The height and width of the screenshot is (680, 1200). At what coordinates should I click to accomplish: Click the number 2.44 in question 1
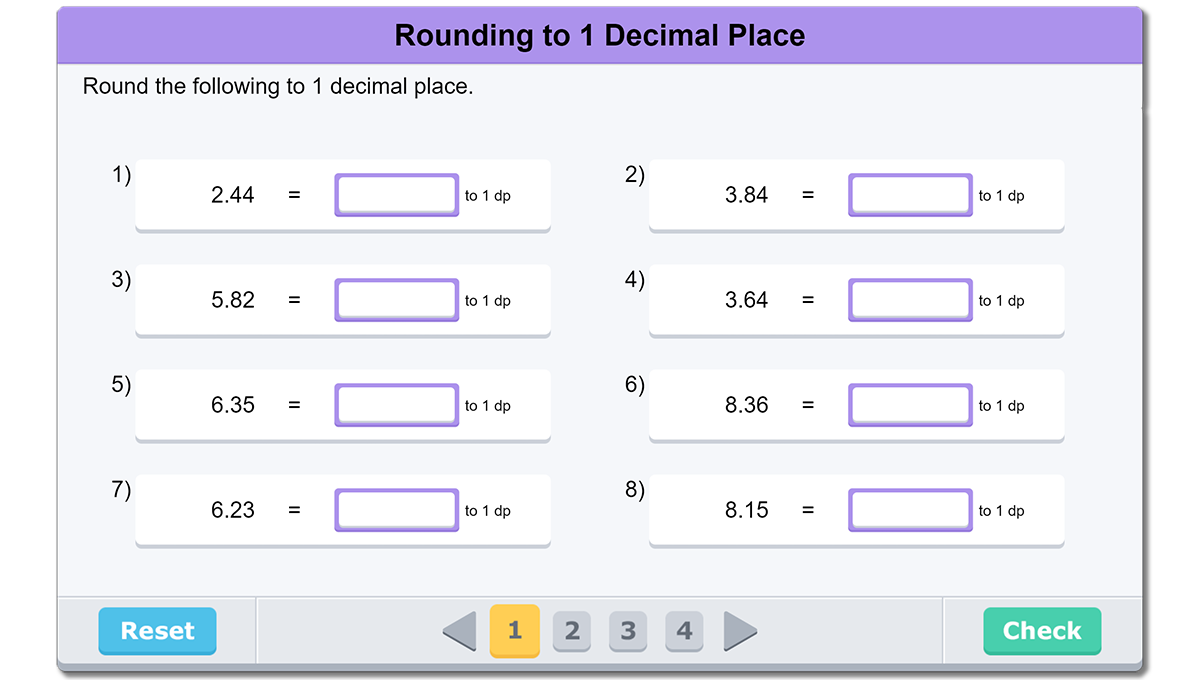[233, 196]
